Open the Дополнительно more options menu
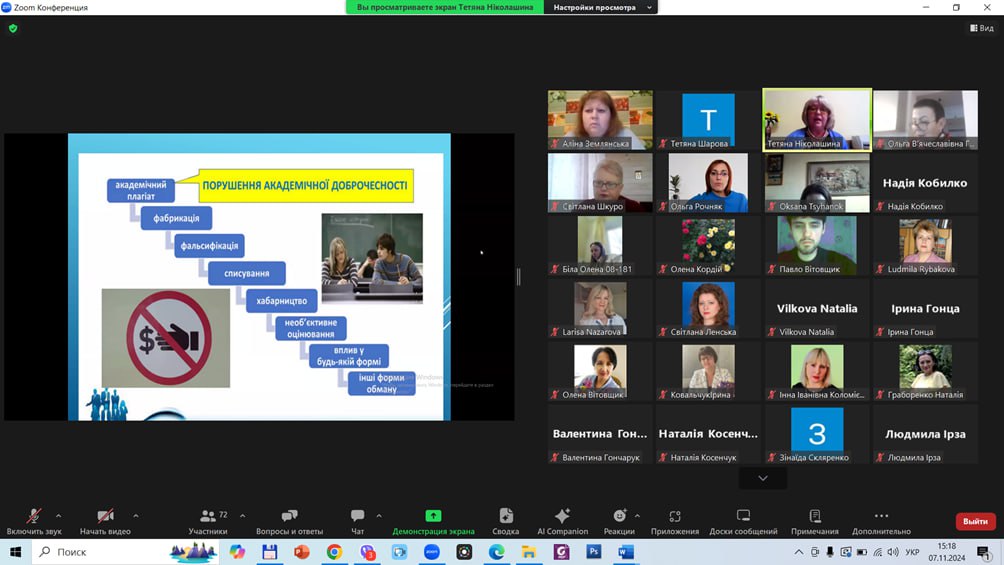1004x565 pixels. pos(881,521)
